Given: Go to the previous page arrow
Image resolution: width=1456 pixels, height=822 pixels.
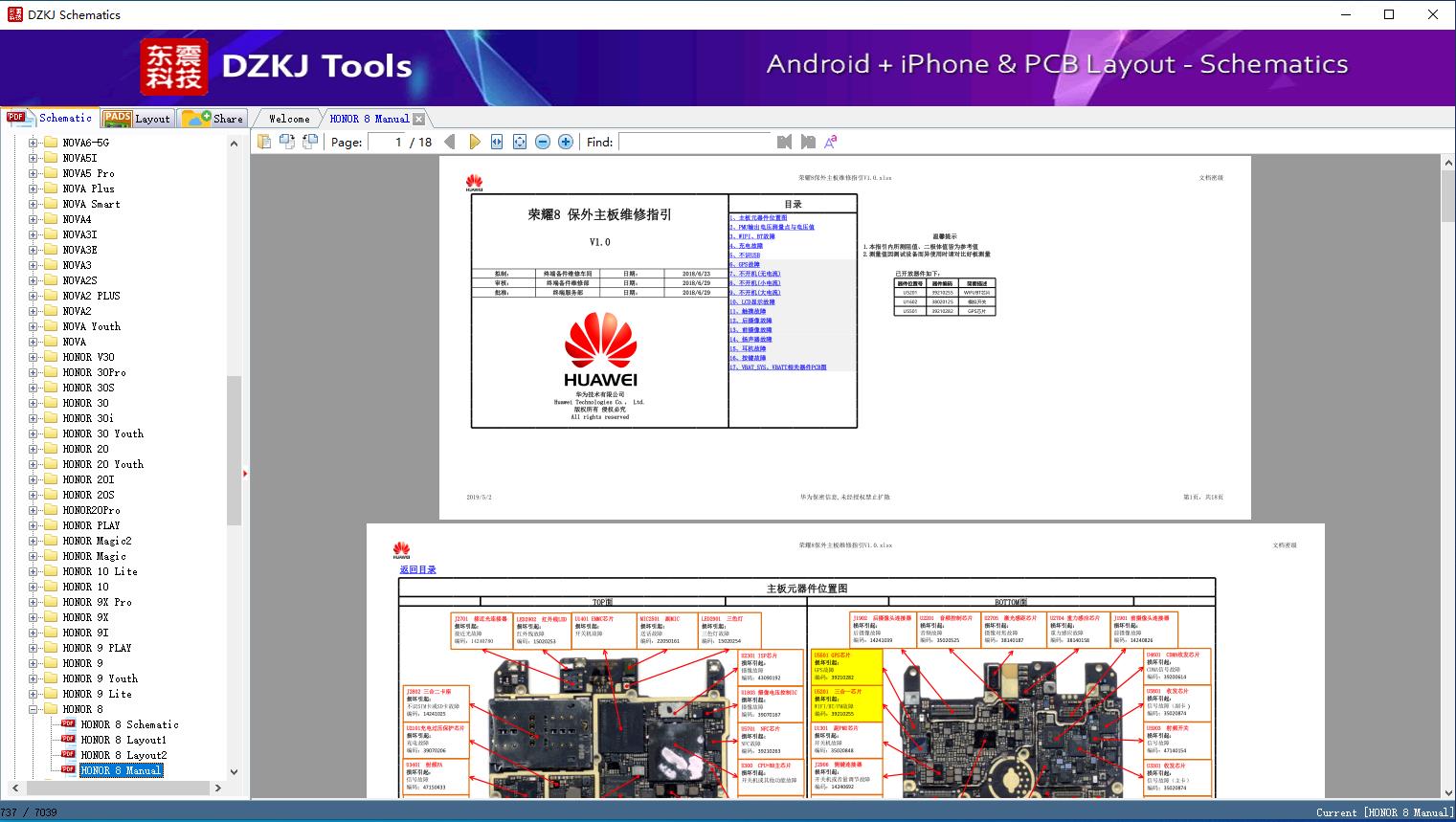Looking at the screenshot, I should (x=450, y=142).
